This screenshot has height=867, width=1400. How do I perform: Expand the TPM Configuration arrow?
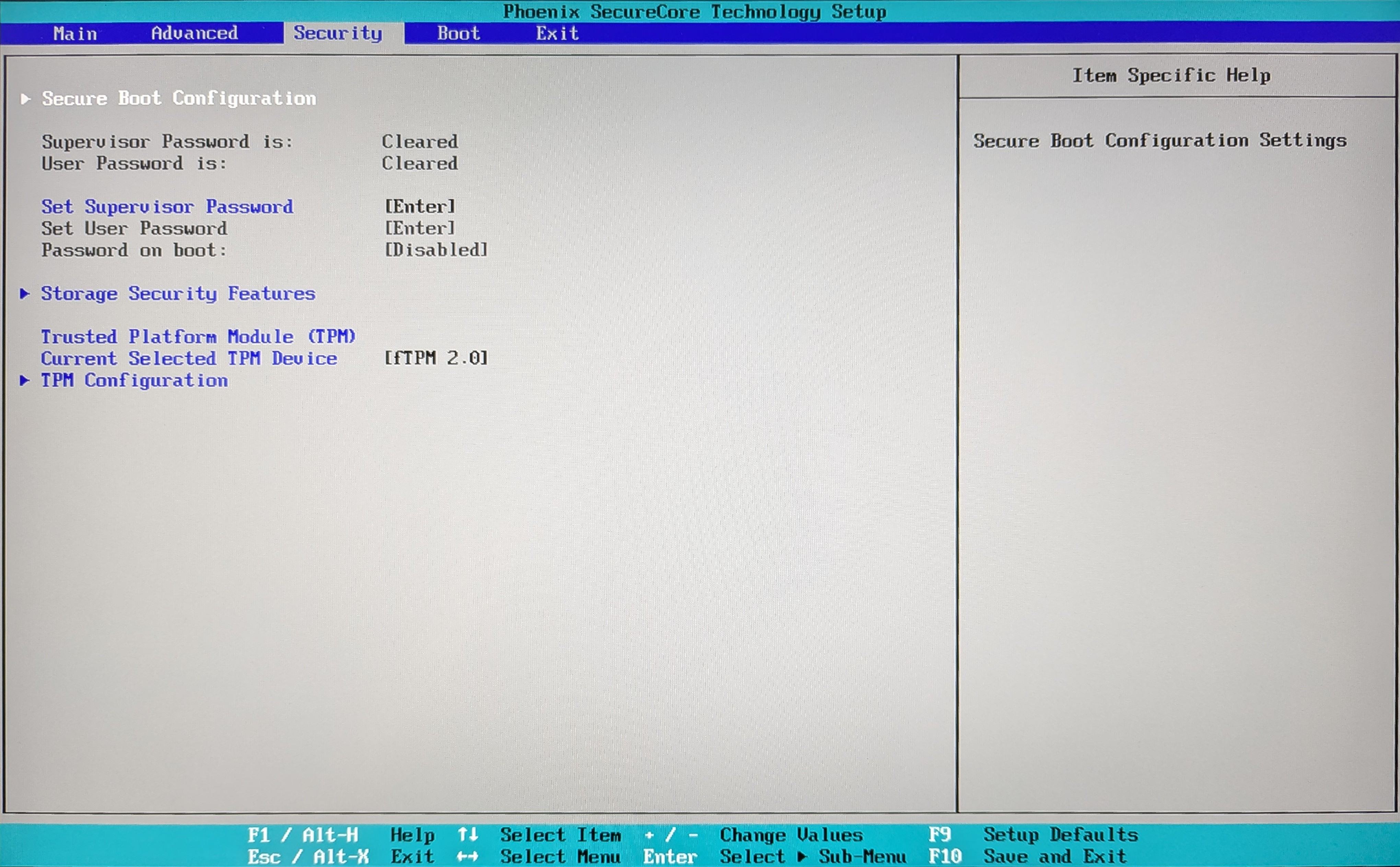[25, 380]
